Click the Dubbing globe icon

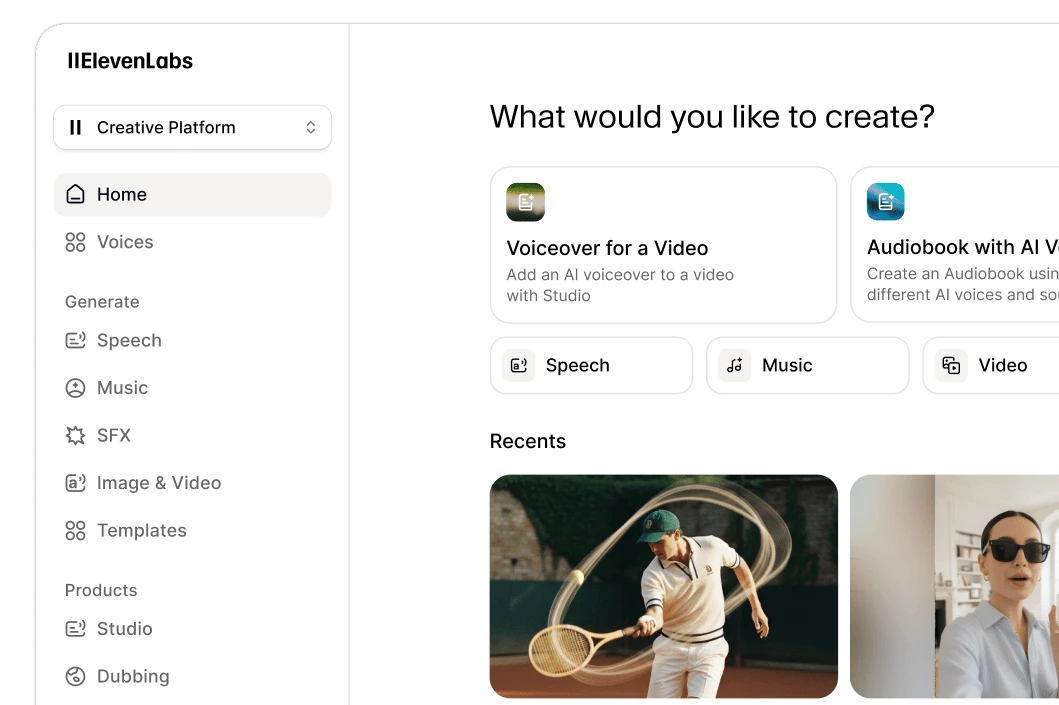[x=75, y=676]
